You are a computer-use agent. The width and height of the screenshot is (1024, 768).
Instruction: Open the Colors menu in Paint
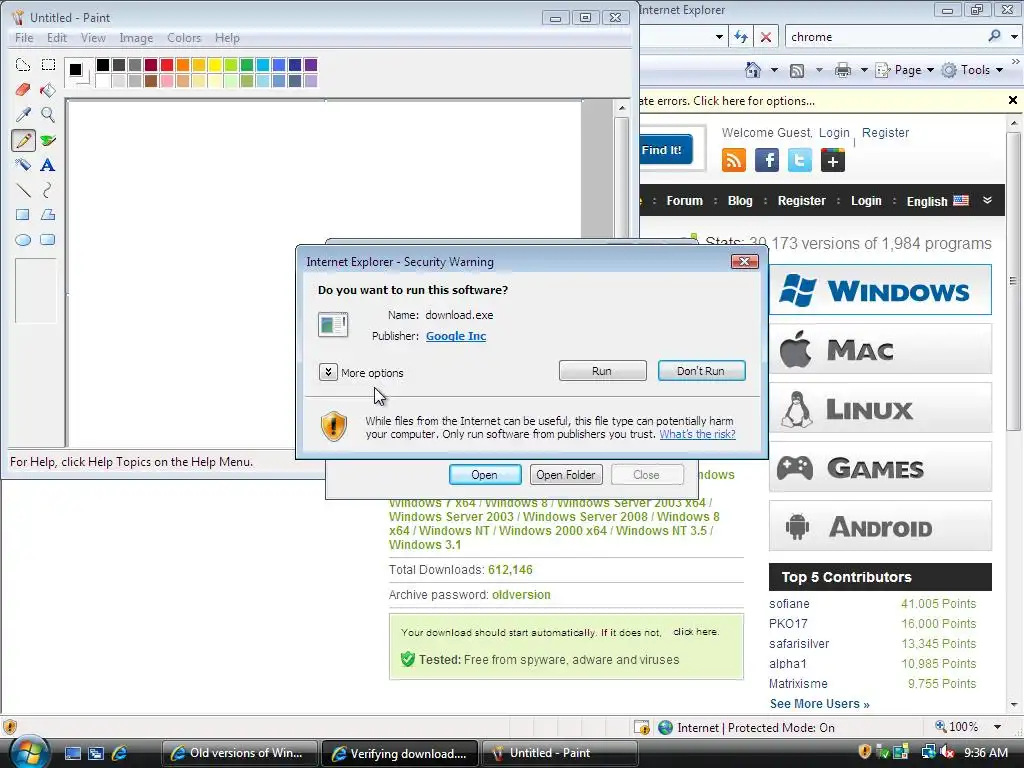(x=184, y=38)
